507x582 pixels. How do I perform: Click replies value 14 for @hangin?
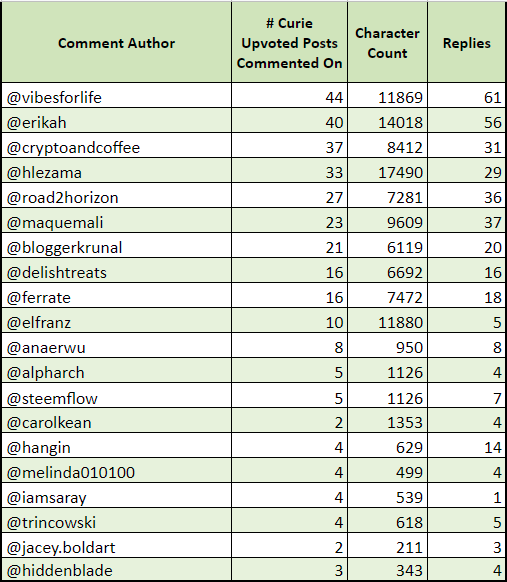coord(467,445)
